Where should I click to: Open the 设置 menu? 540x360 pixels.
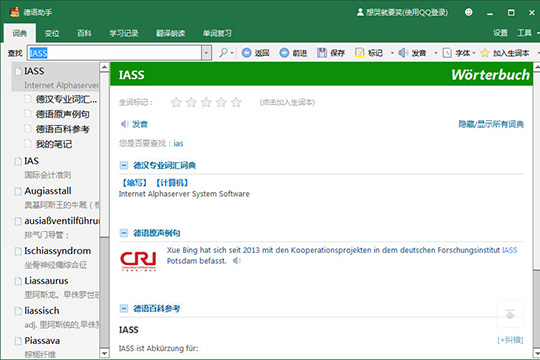click(500, 33)
